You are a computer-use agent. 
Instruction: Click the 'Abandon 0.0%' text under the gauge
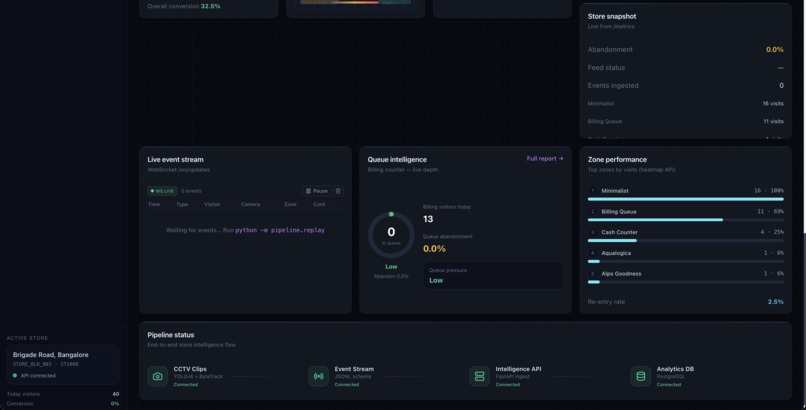click(x=391, y=276)
